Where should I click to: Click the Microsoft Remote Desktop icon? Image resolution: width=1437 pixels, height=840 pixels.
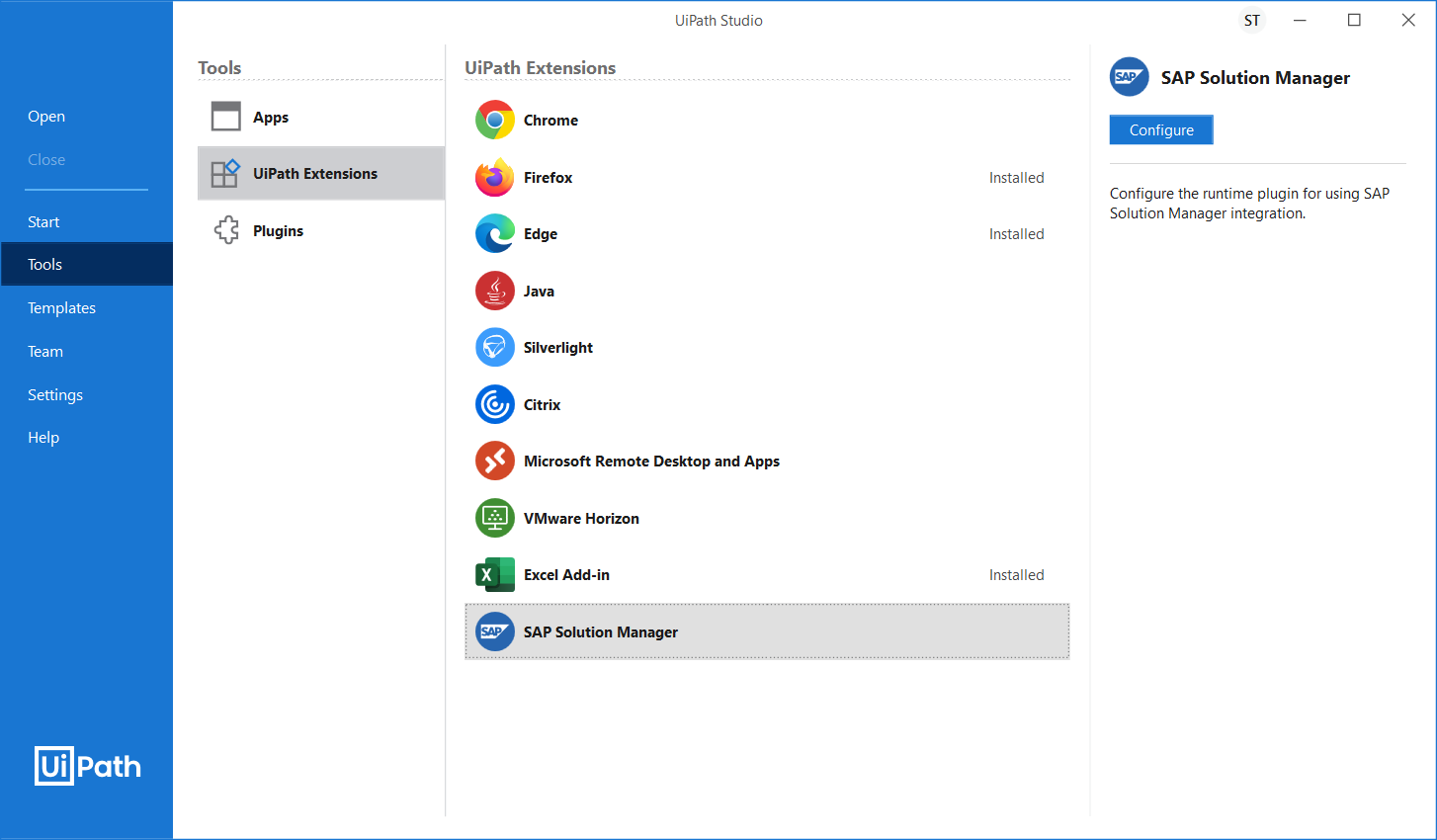click(x=494, y=462)
